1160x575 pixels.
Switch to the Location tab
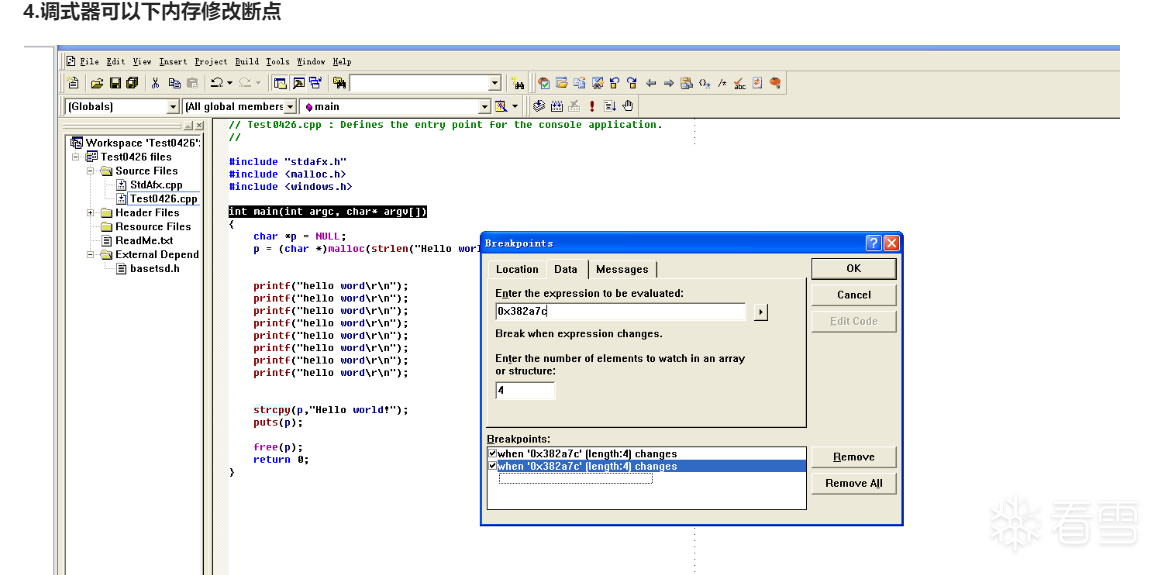517,269
